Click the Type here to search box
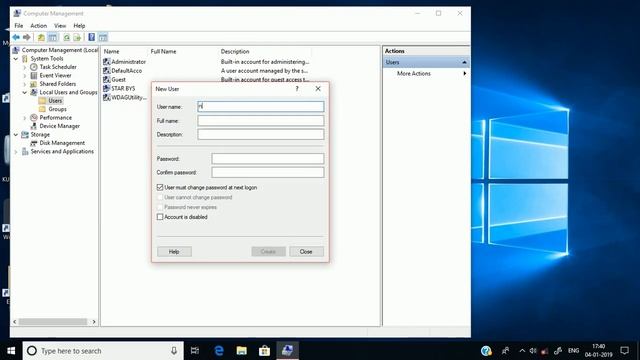 pos(103,351)
